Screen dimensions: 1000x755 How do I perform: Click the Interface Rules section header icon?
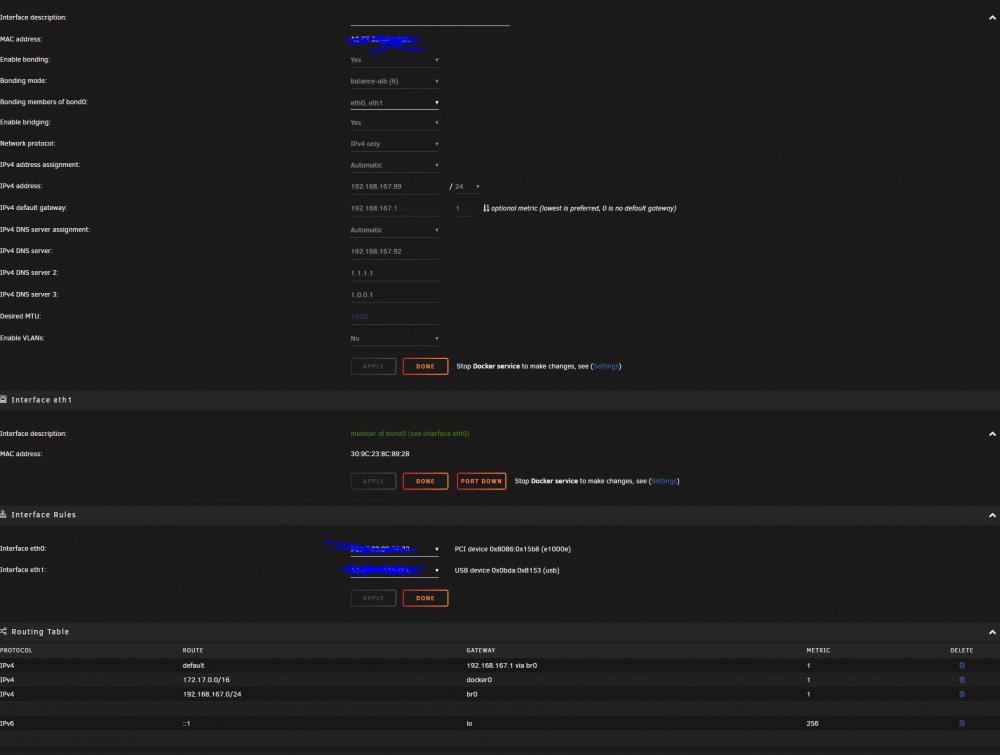click(3, 514)
